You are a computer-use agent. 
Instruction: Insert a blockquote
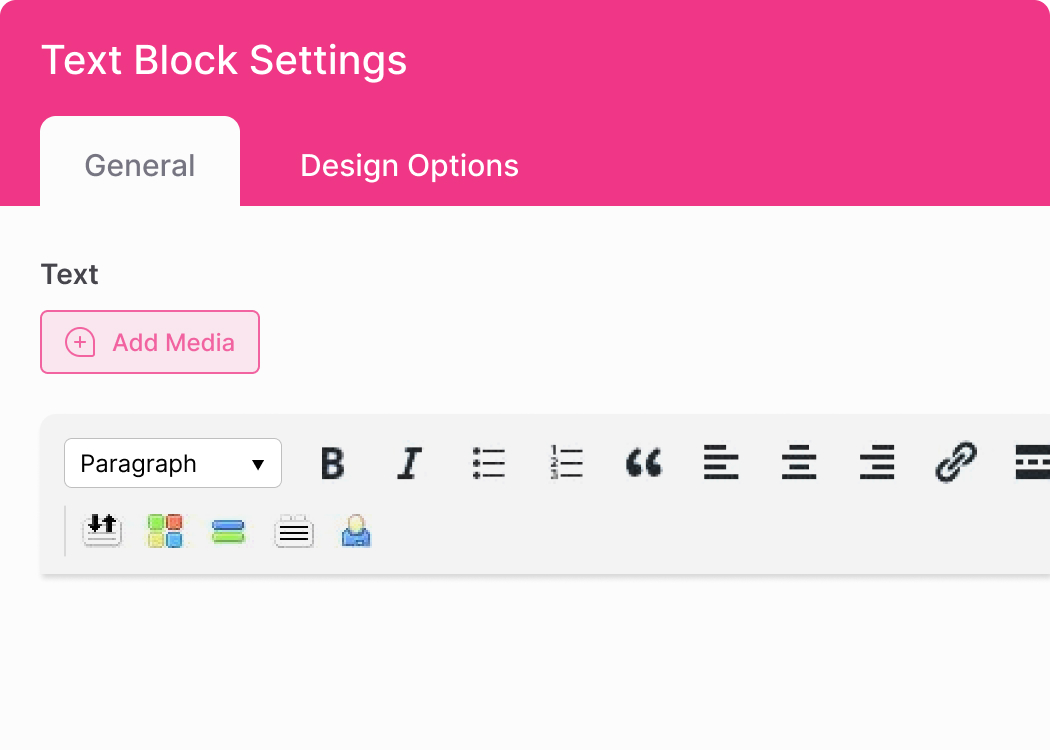[x=644, y=462]
